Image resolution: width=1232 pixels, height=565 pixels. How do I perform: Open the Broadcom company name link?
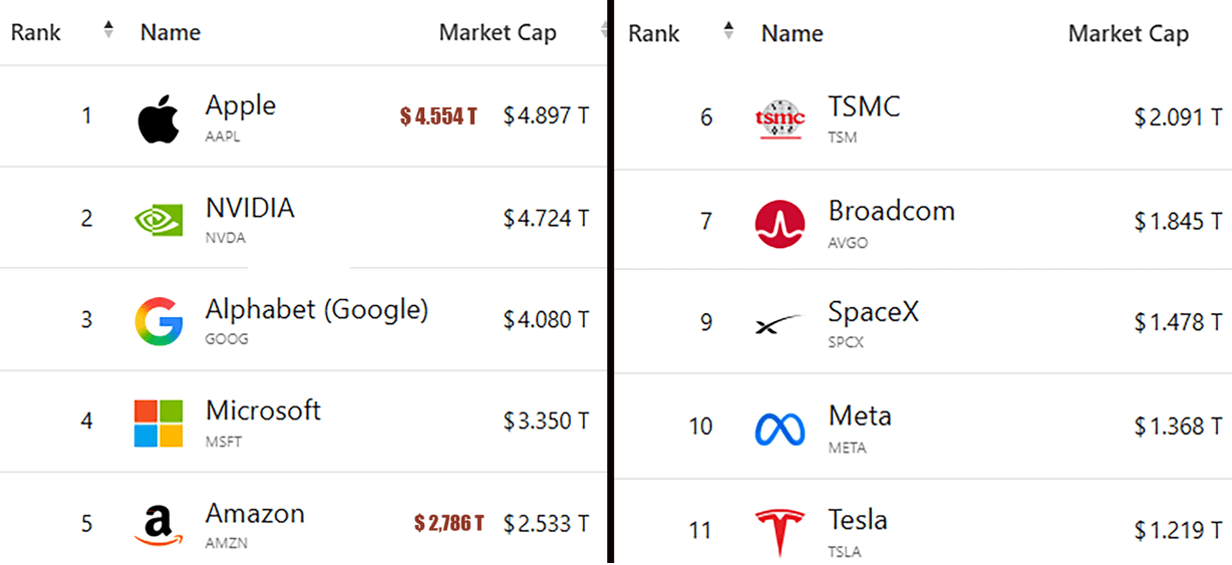(891, 211)
